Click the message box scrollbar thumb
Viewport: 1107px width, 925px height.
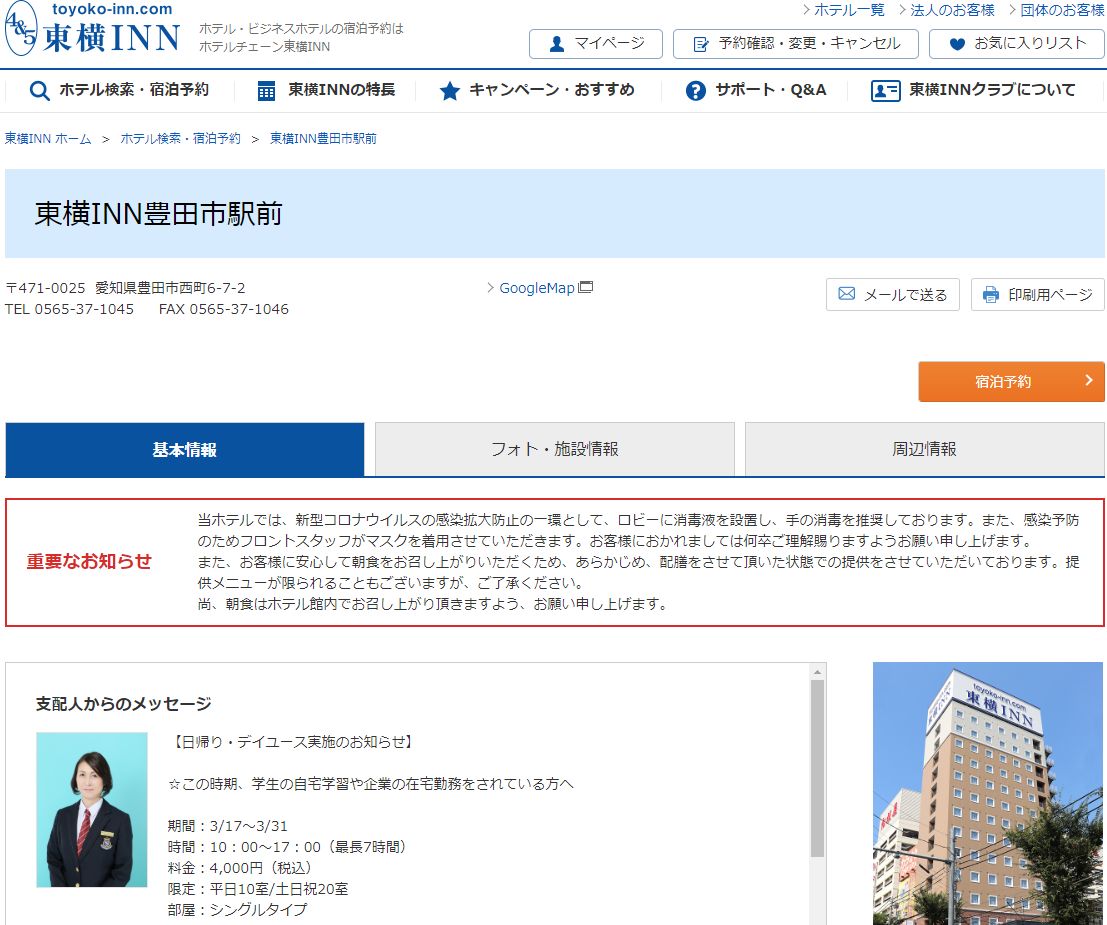[817, 768]
